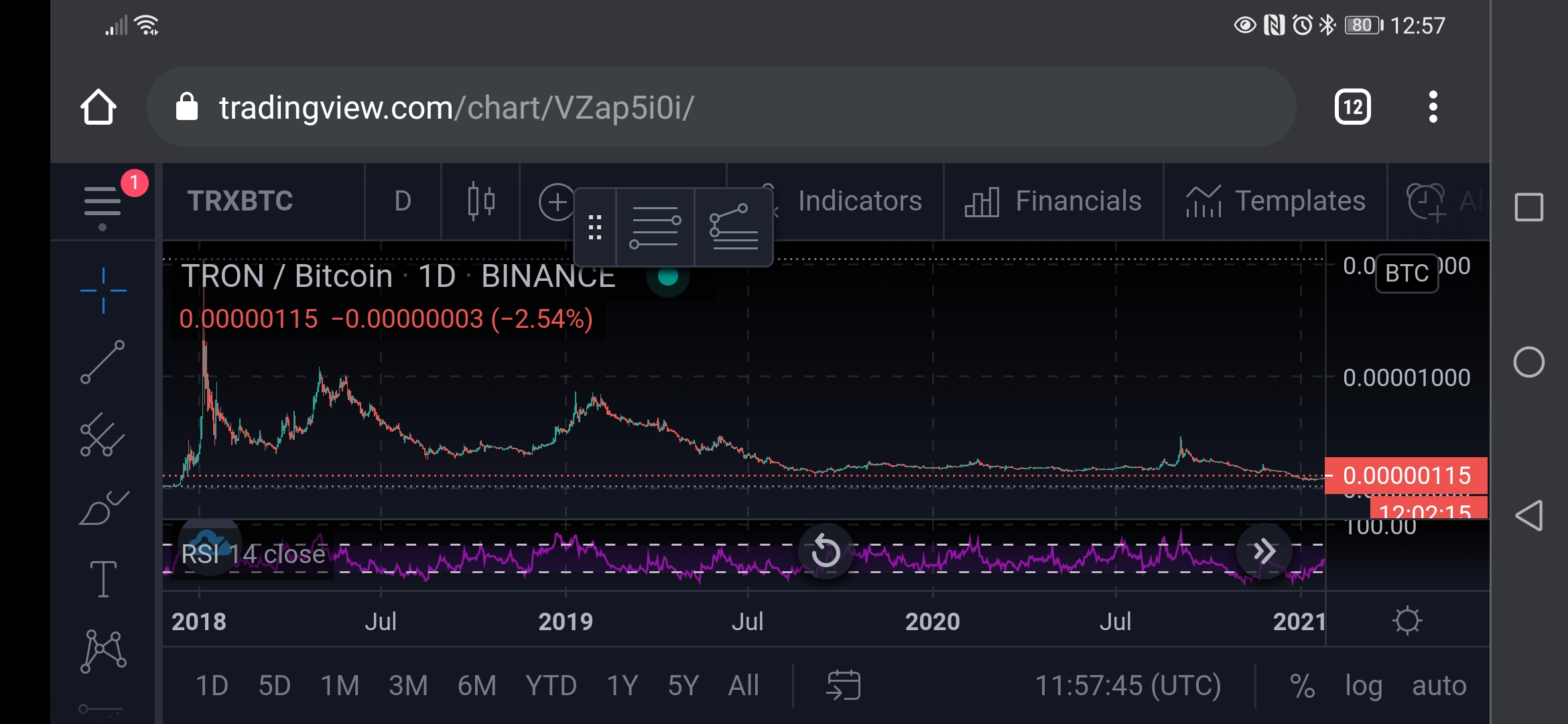This screenshot has width=1568, height=724.
Task: Open the timezone menu 11:57:45 (UTC)
Action: point(1128,686)
